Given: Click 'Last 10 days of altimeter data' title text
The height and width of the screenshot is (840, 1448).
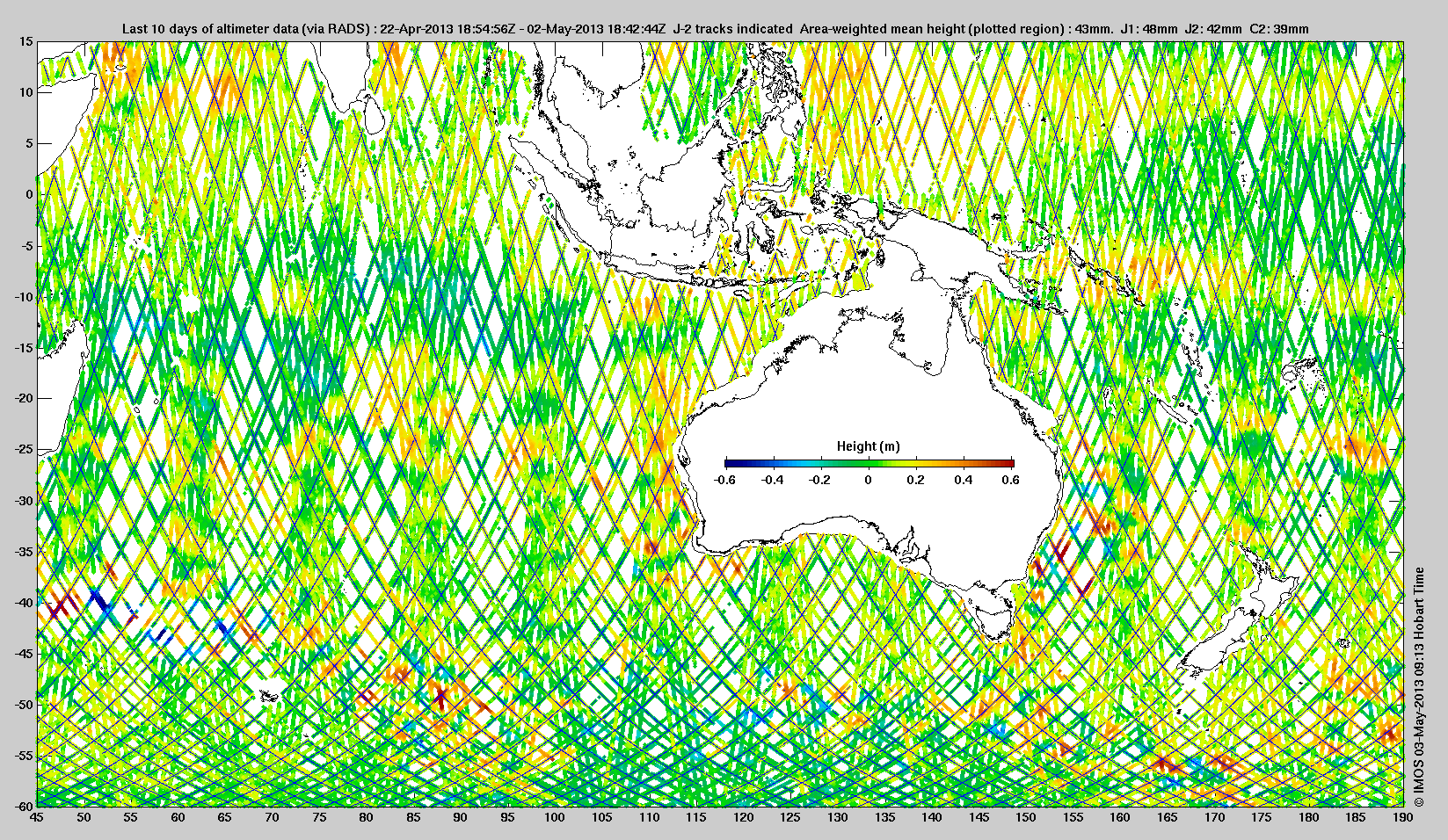Looking at the screenshot, I should coord(211,29).
